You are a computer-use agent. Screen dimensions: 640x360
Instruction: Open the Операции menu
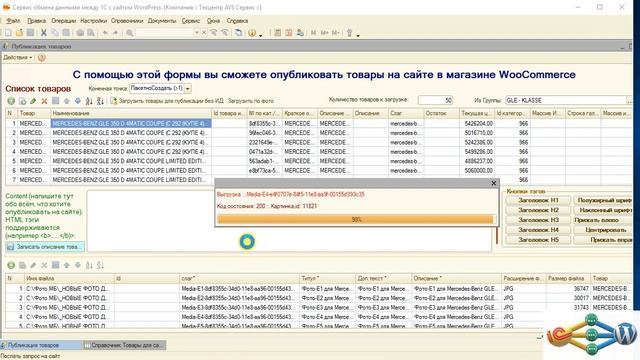pos(63,21)
